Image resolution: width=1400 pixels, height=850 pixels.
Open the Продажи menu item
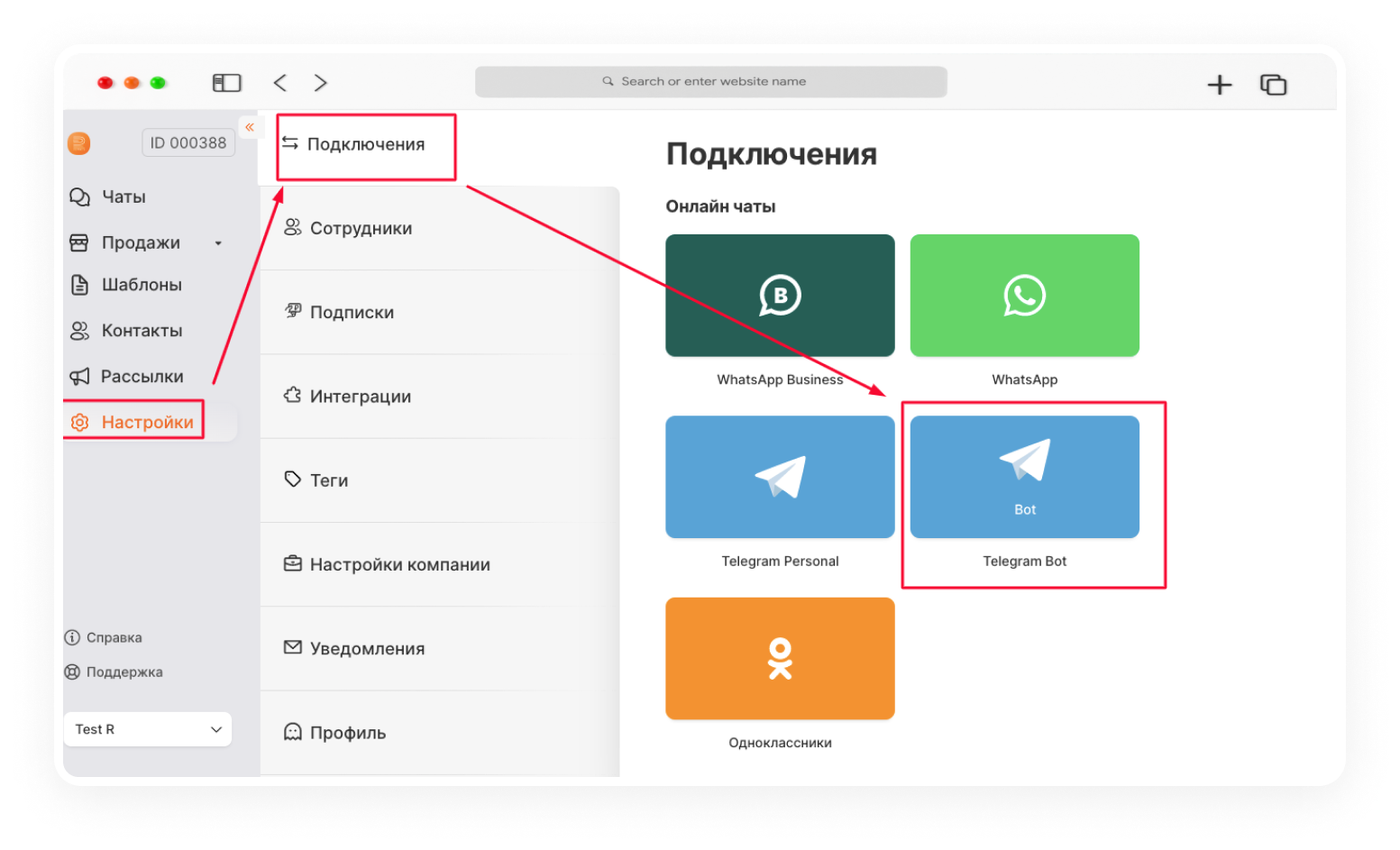[x=141, y=242]
